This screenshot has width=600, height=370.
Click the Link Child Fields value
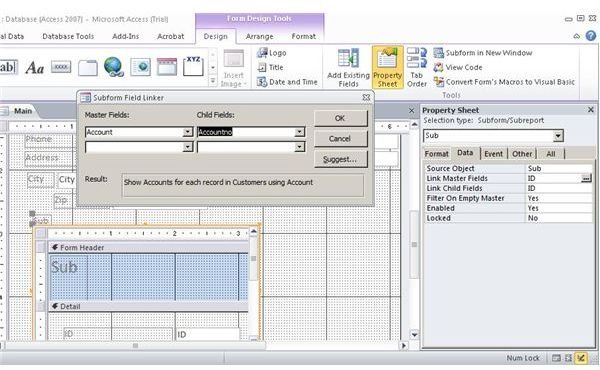(x=558, y=188)
